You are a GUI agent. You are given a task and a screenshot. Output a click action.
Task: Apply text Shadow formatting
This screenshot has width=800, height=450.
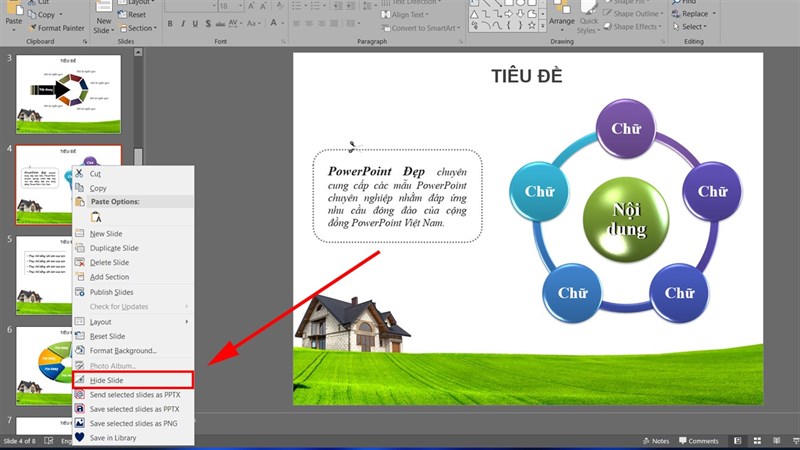click(208, 23)
